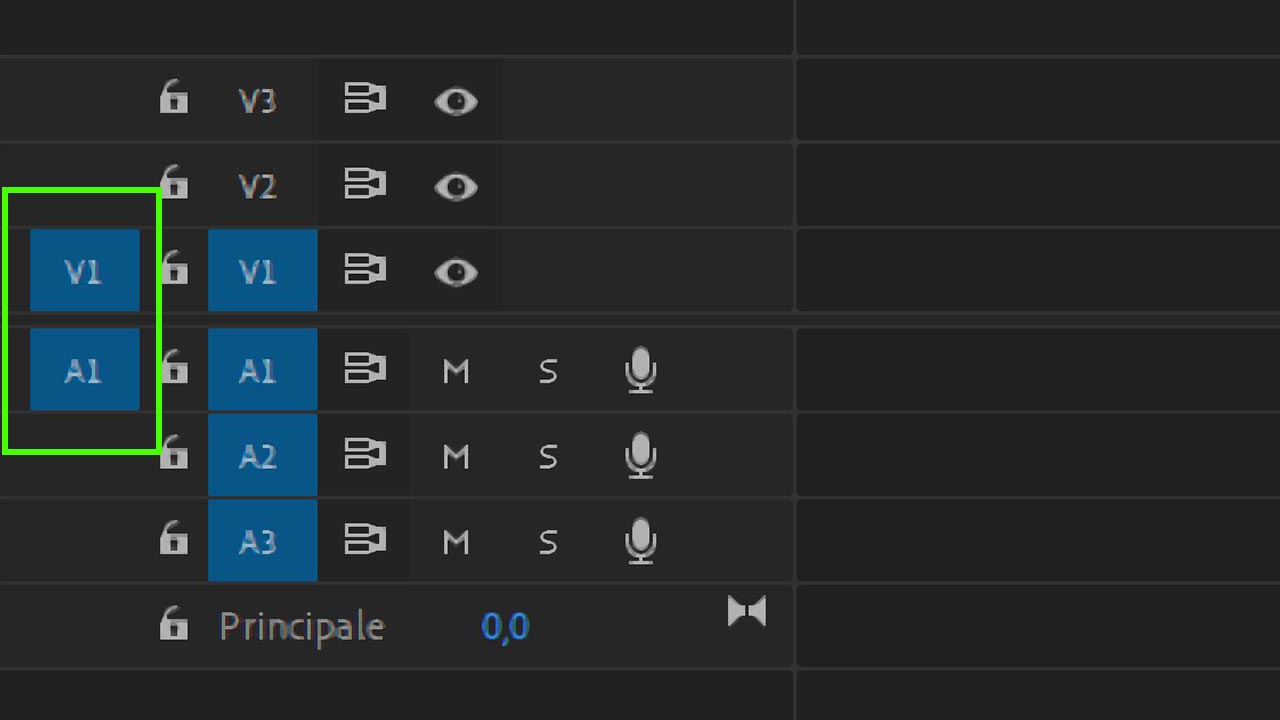1280x720 pixels.
Task: Toggle sync lock on track V1
Action: [365, 271]
